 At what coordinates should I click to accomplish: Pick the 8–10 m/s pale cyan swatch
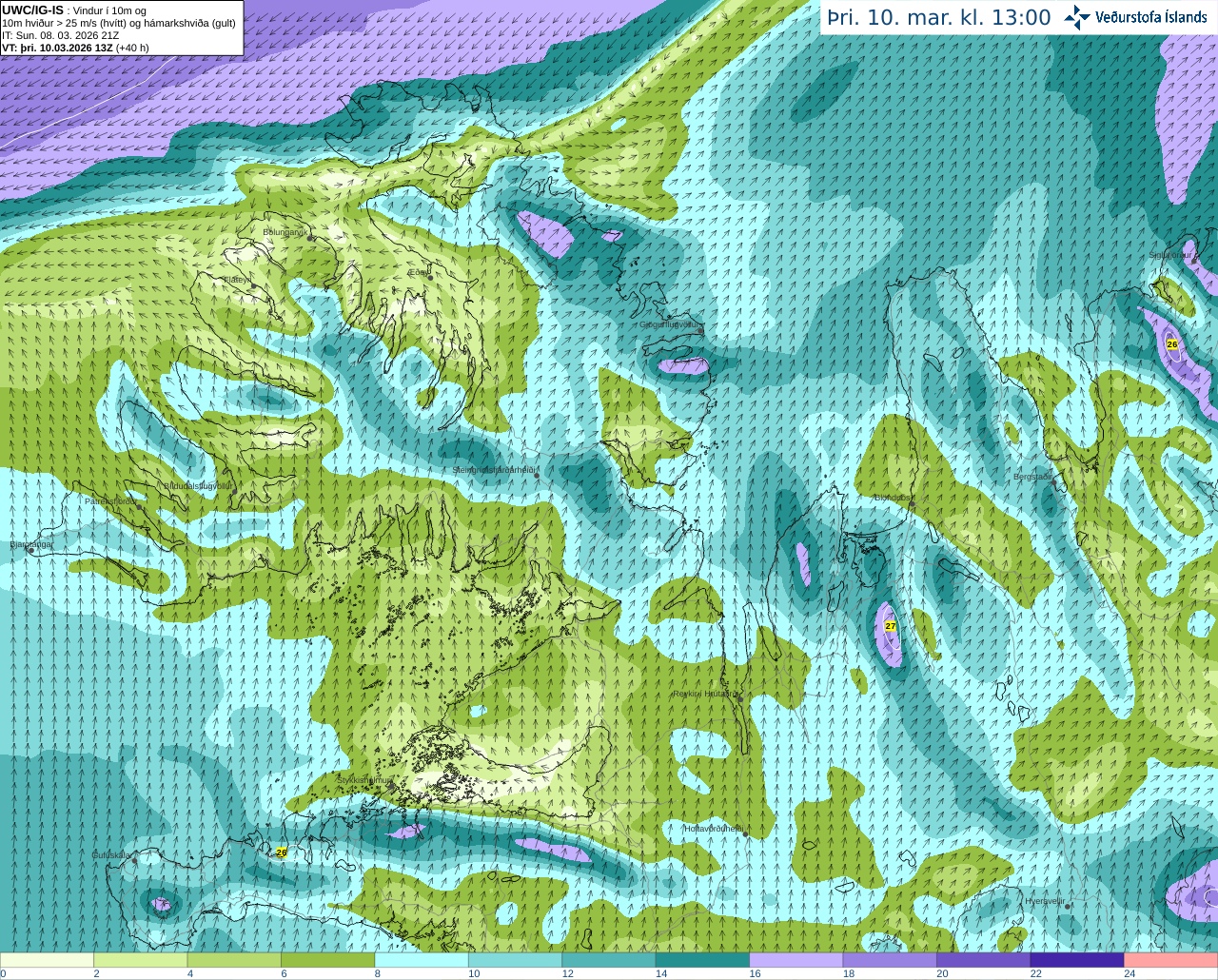tap(422, 960)
